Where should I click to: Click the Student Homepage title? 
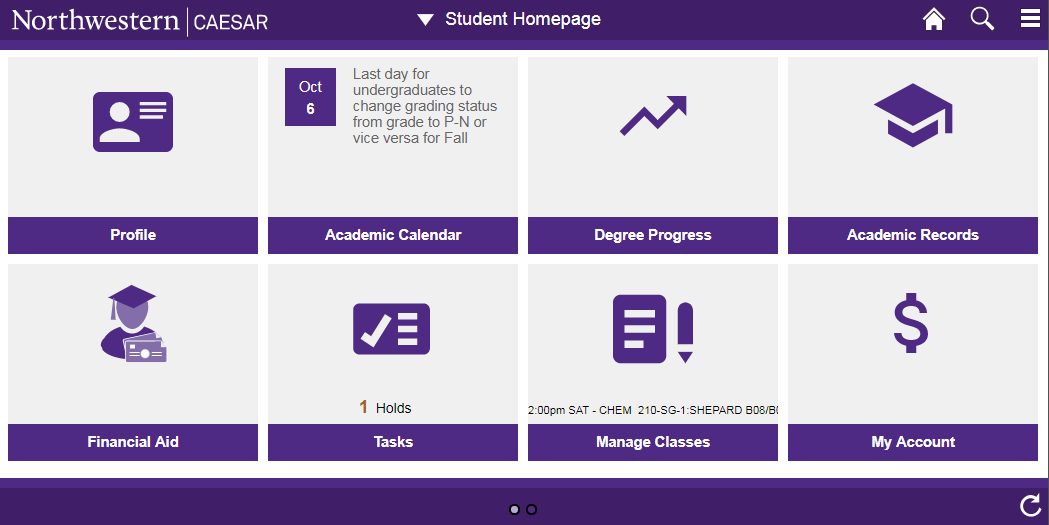[523, 19]
